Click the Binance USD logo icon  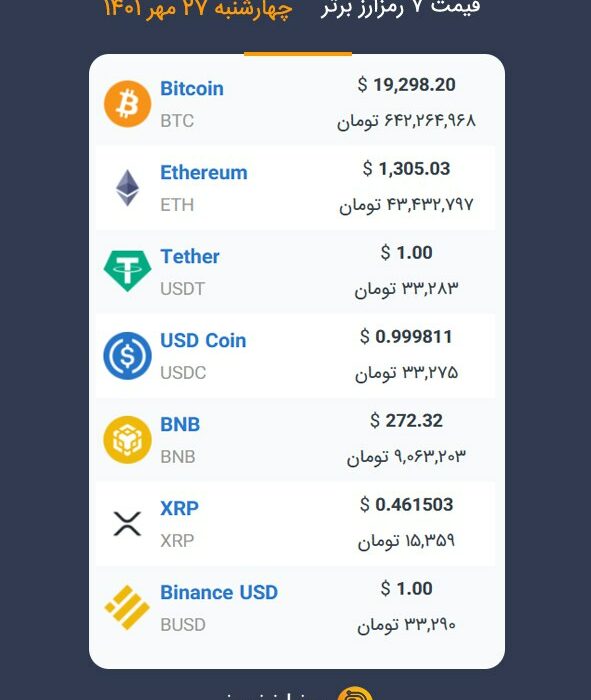127,608
